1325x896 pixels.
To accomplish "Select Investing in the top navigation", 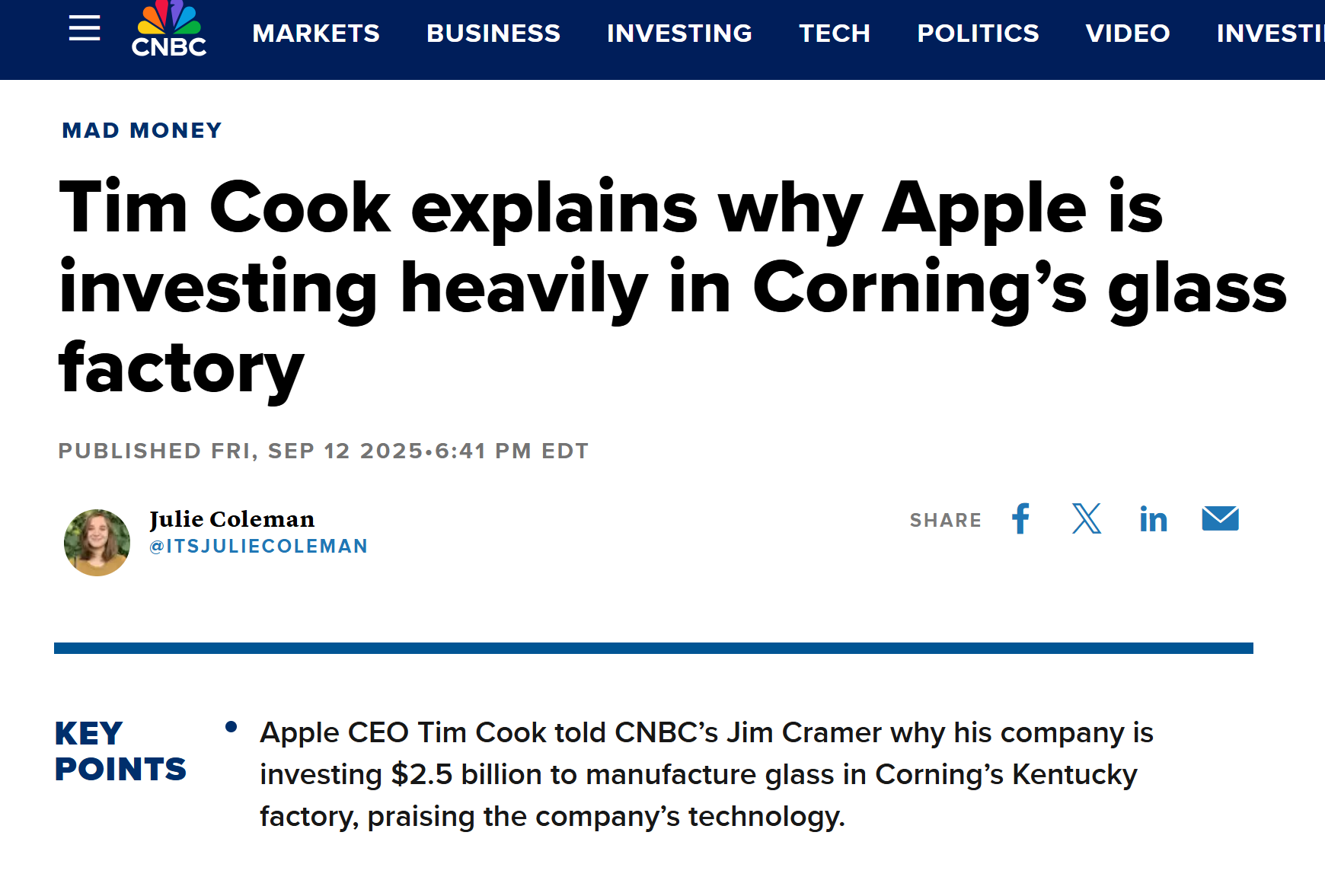I will coord(679,33).
